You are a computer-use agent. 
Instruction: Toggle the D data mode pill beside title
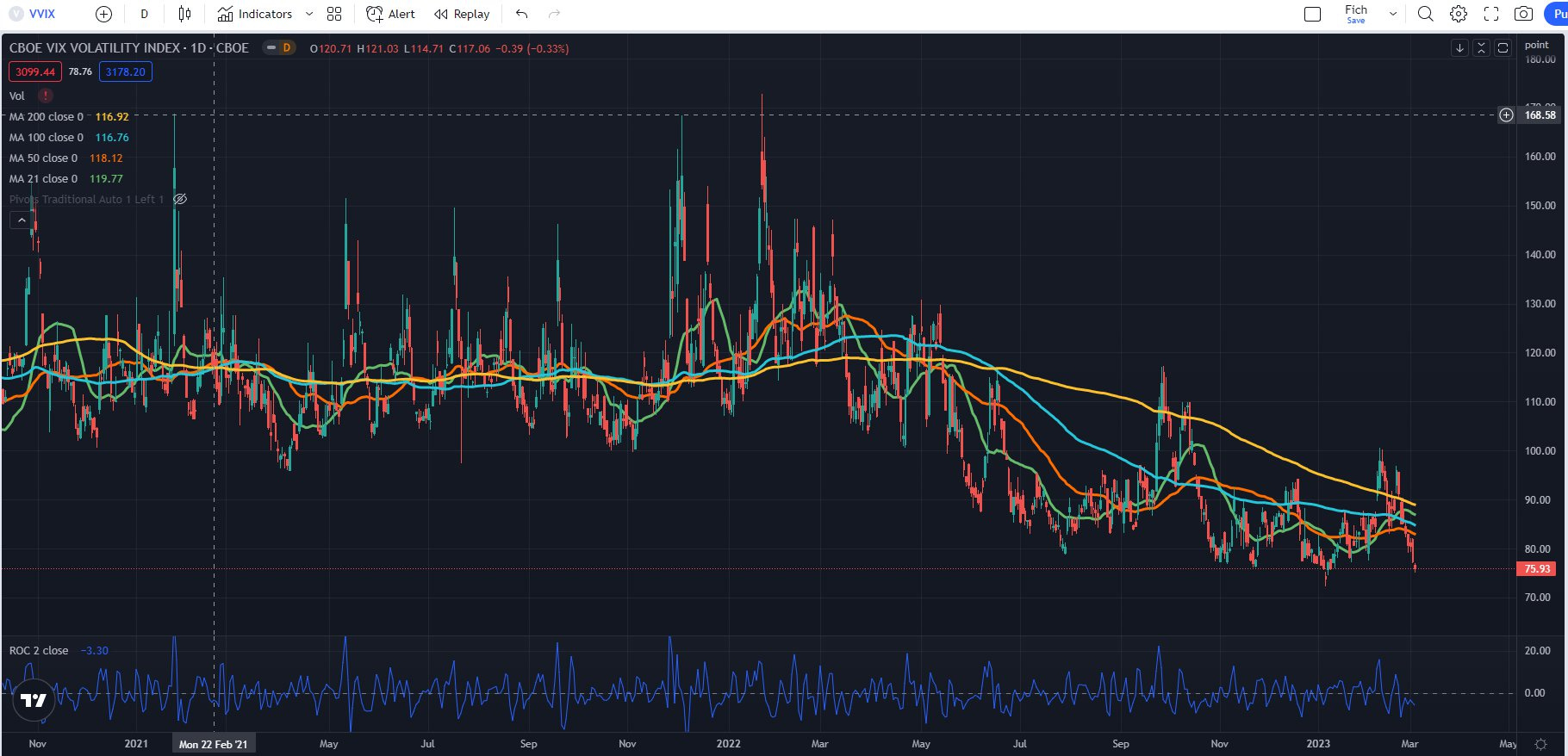tap(279, 48)
